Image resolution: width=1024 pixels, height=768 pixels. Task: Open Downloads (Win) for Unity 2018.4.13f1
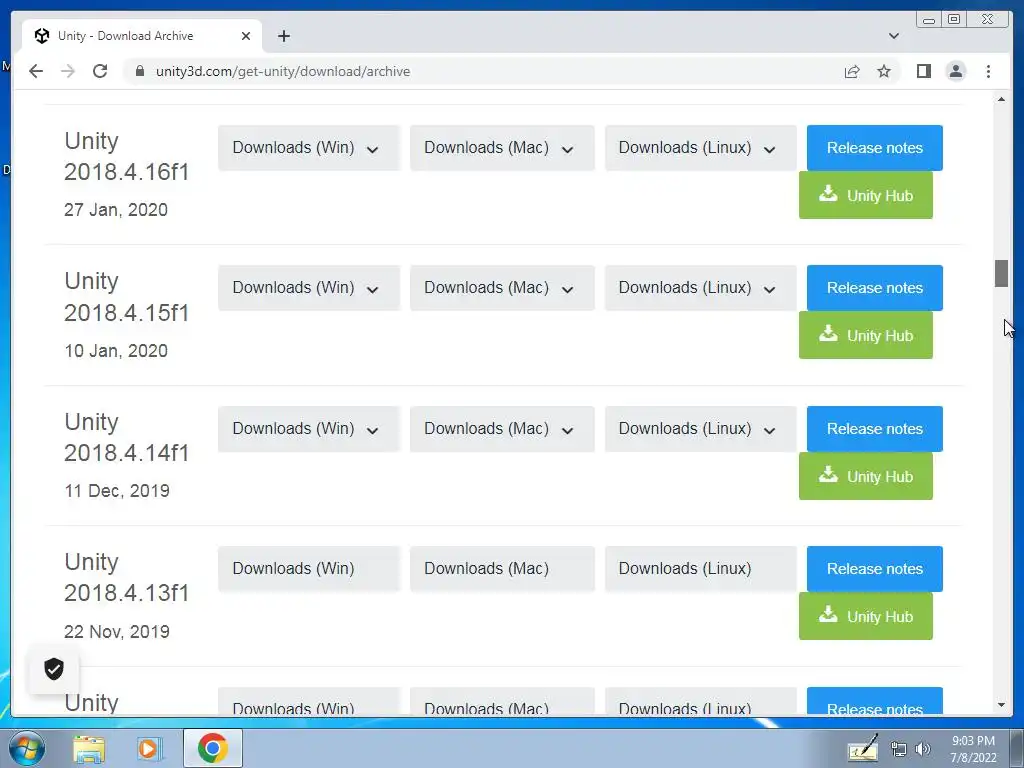coord(308,569)
